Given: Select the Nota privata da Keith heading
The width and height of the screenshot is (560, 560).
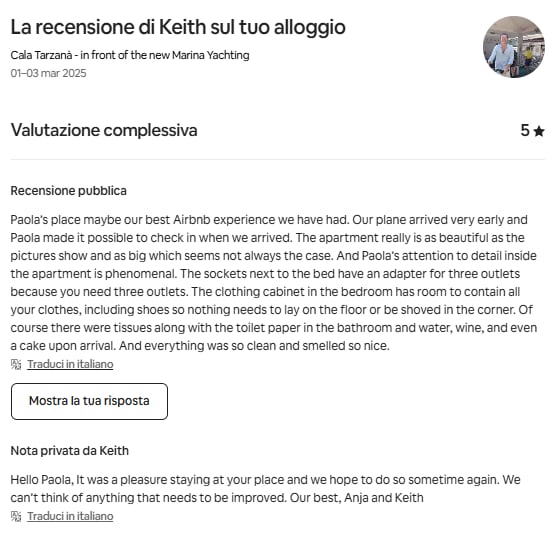Looking at the screenshot, I should [x=70, y=451].
